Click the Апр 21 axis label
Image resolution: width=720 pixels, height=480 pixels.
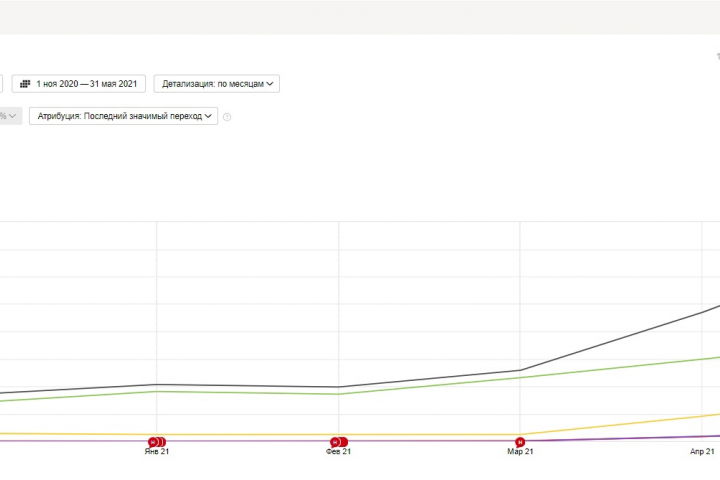pos(702,452)
